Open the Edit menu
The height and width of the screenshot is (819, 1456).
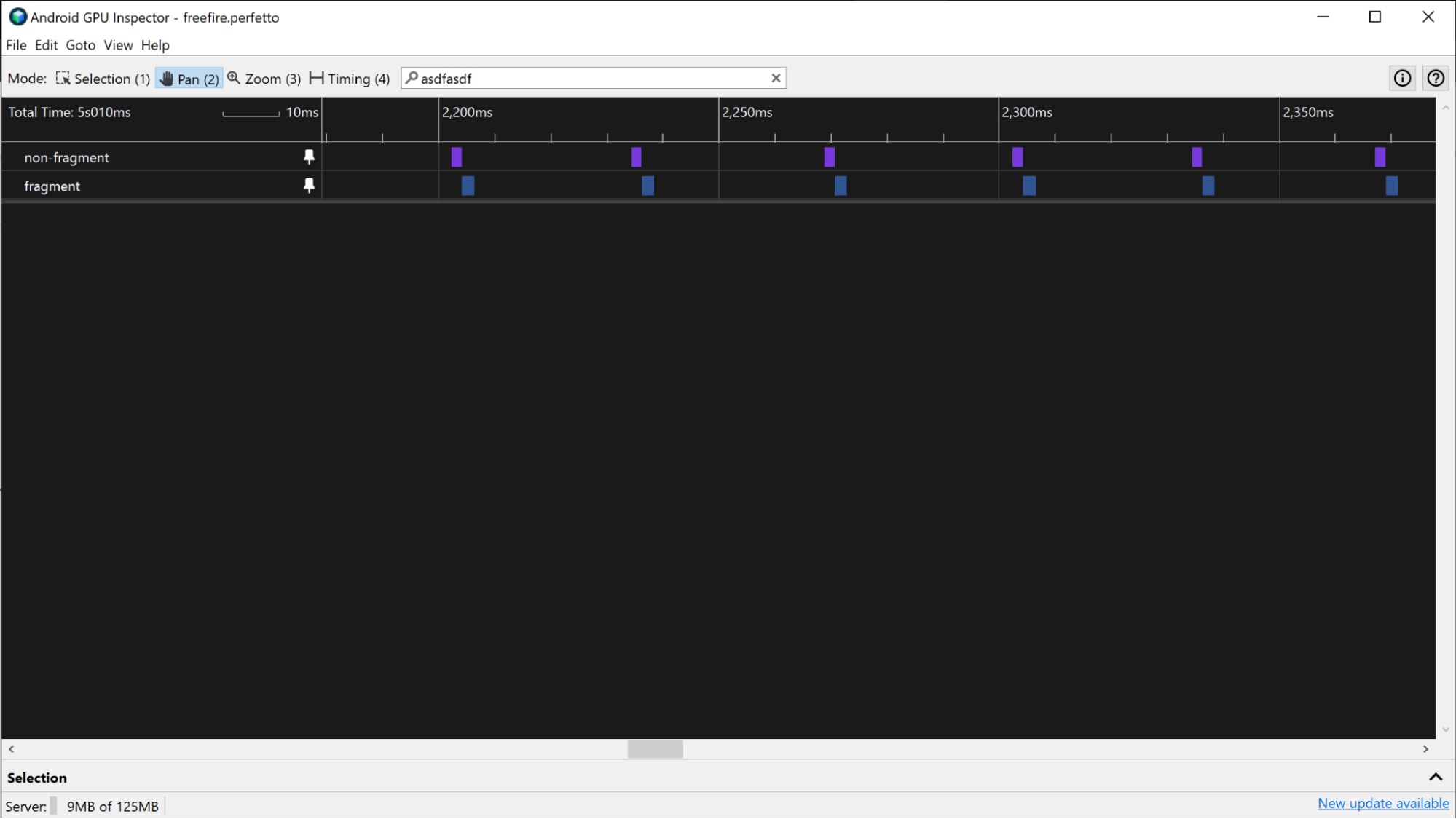point(45,45)
